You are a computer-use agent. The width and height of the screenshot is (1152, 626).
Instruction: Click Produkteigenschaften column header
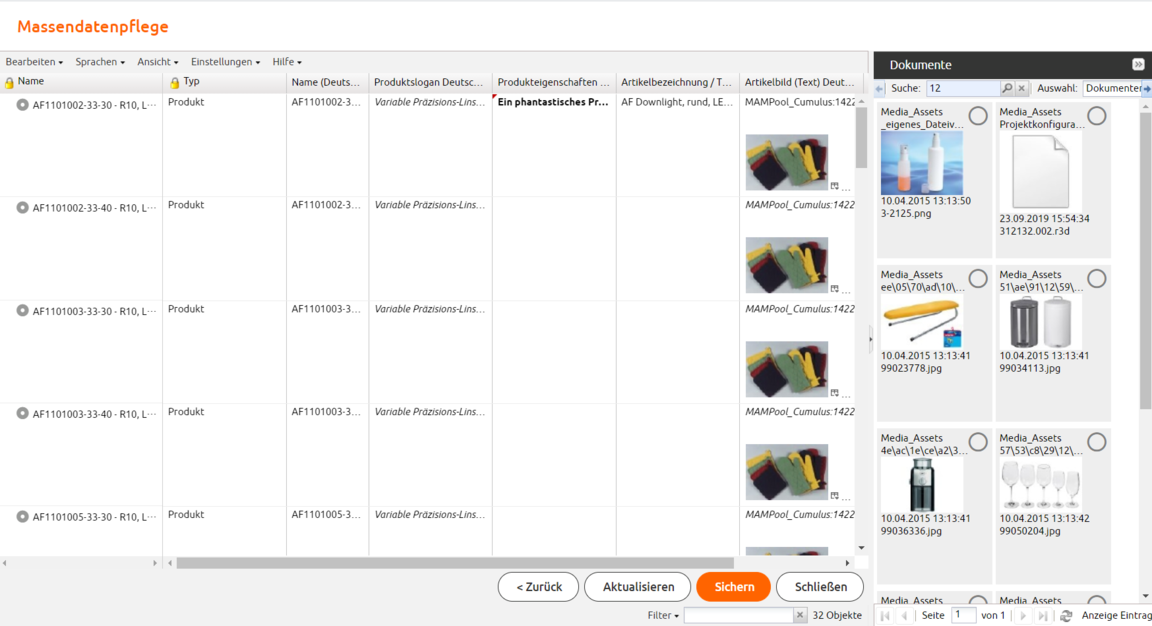[553, 82]
